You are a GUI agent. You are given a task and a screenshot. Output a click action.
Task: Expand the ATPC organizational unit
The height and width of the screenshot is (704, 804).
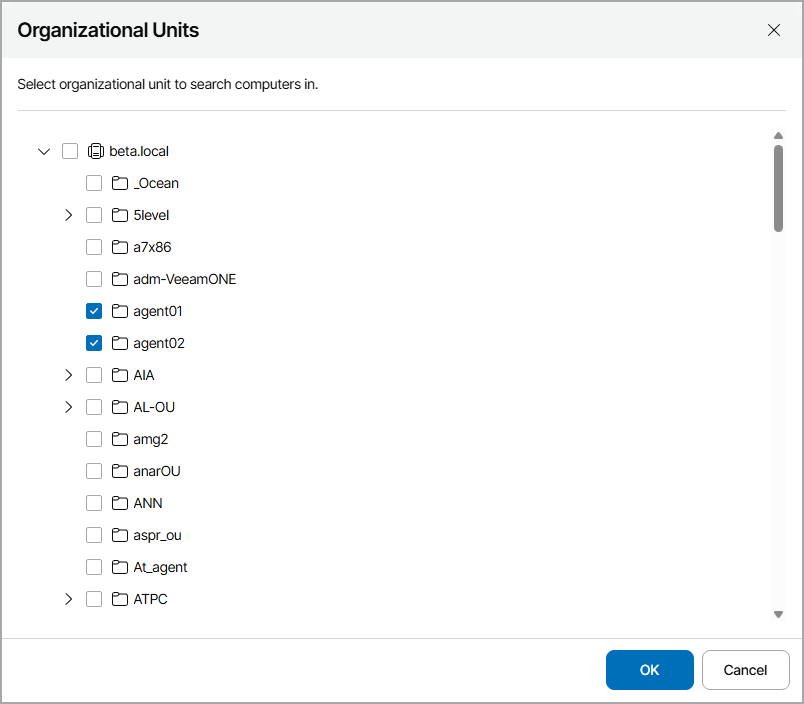tap(68, 599)
